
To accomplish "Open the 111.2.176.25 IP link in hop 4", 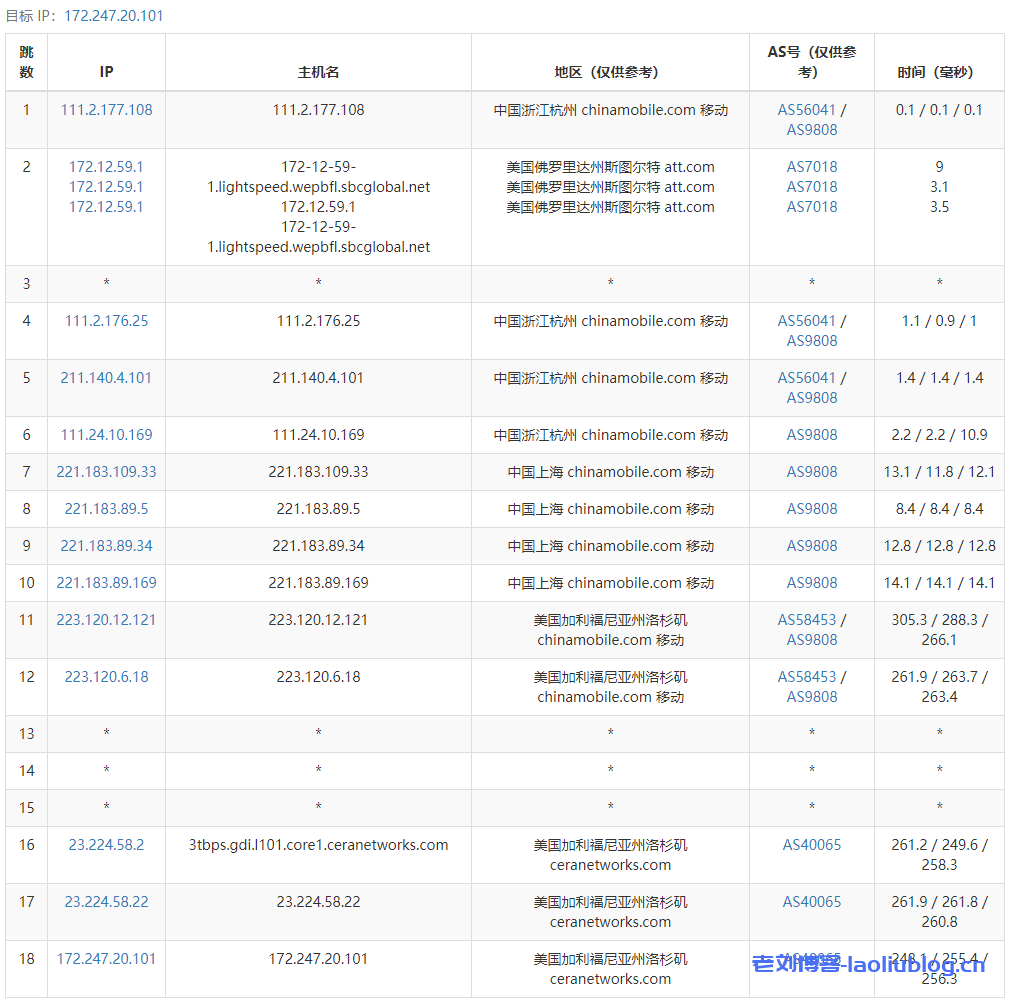I will coord(106,321).
